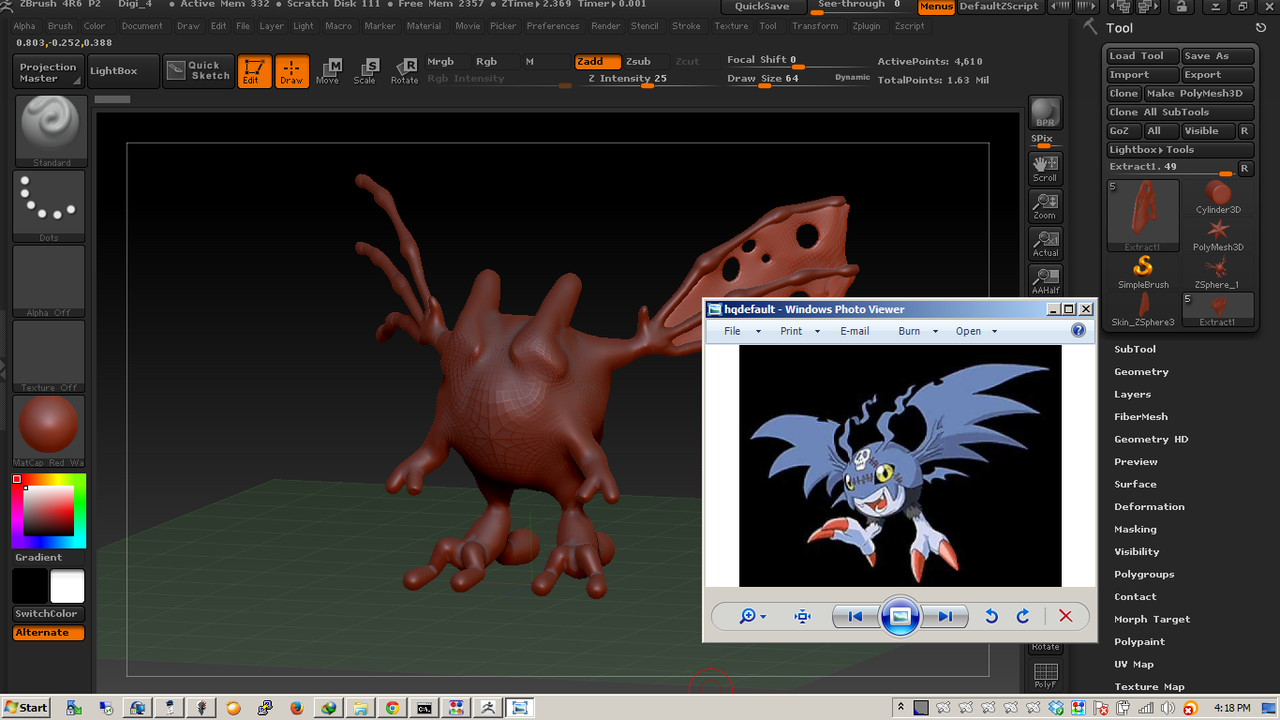Select the Rotate transform tool
Image resolution: width=1280 pixels, height=720 pixels.
[404, 71]
